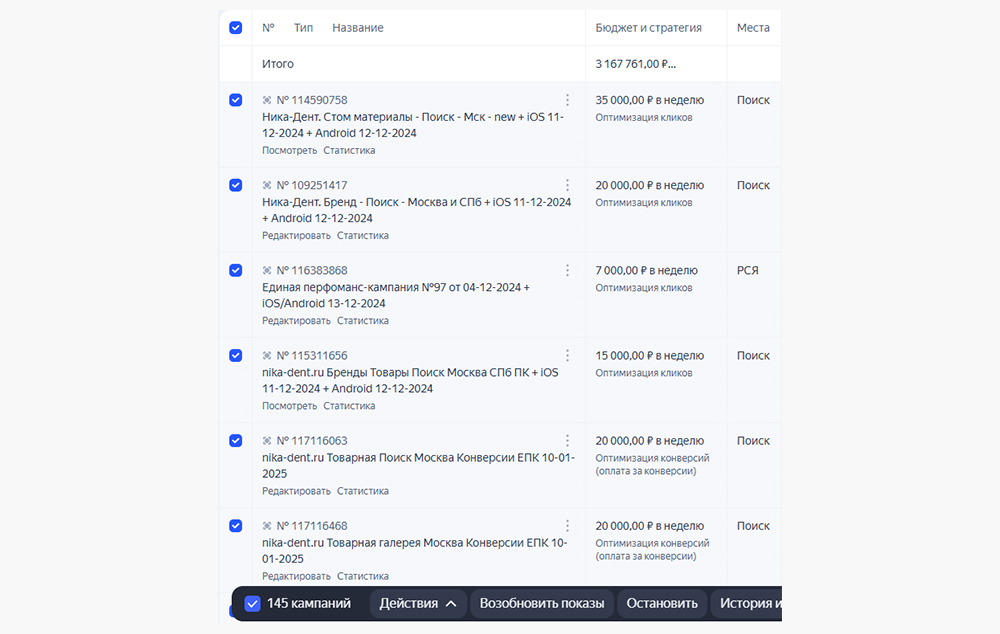This screenshot has width=1000, height=634.
Task: Open Единая перфоманс-кампания №97 title
Action: tap(395, 295)
